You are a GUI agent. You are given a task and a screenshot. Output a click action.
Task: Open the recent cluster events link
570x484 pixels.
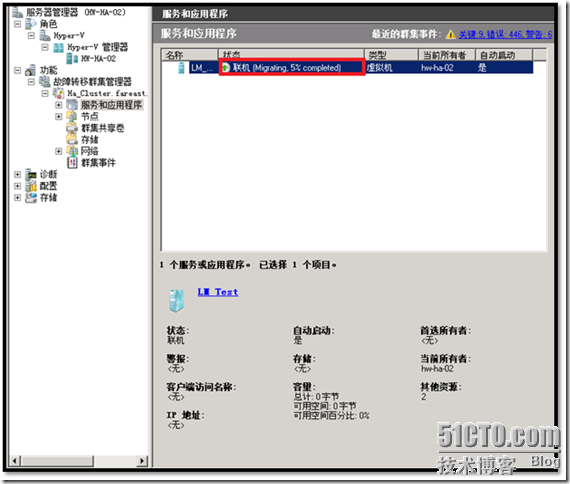tap(505, 35)
